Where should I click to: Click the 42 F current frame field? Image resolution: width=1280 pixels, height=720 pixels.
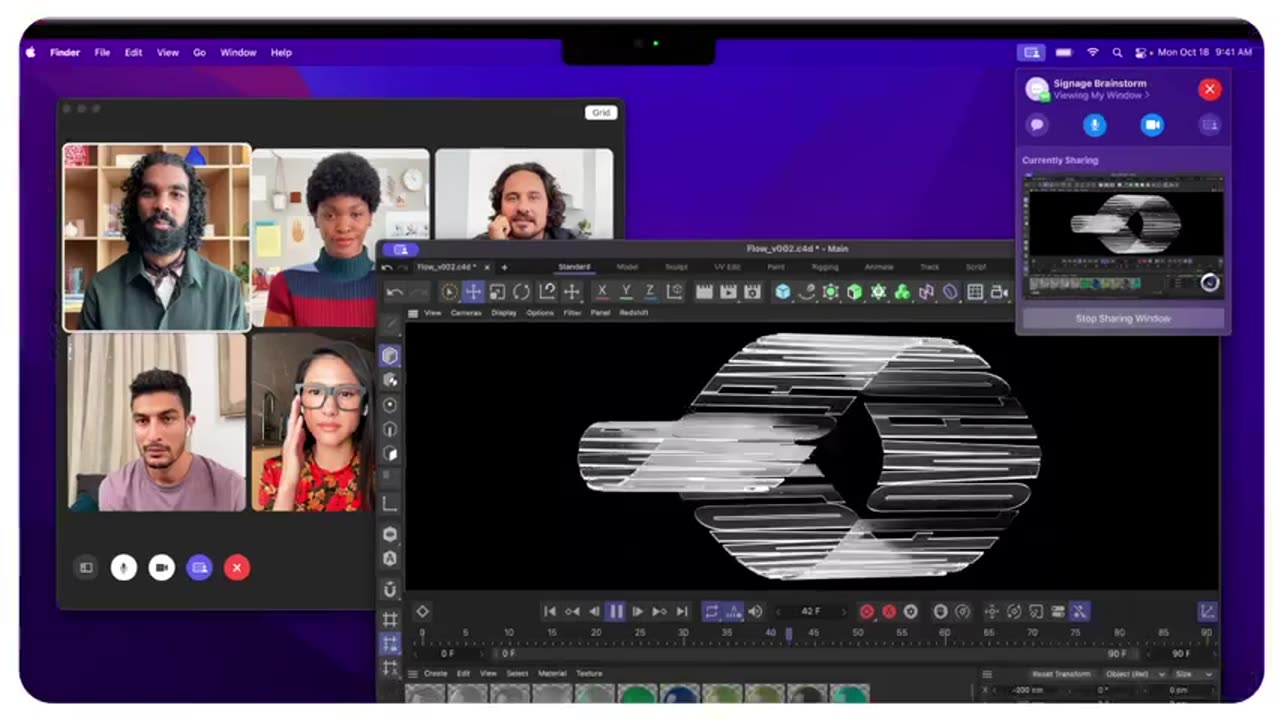tap(811, 611)
